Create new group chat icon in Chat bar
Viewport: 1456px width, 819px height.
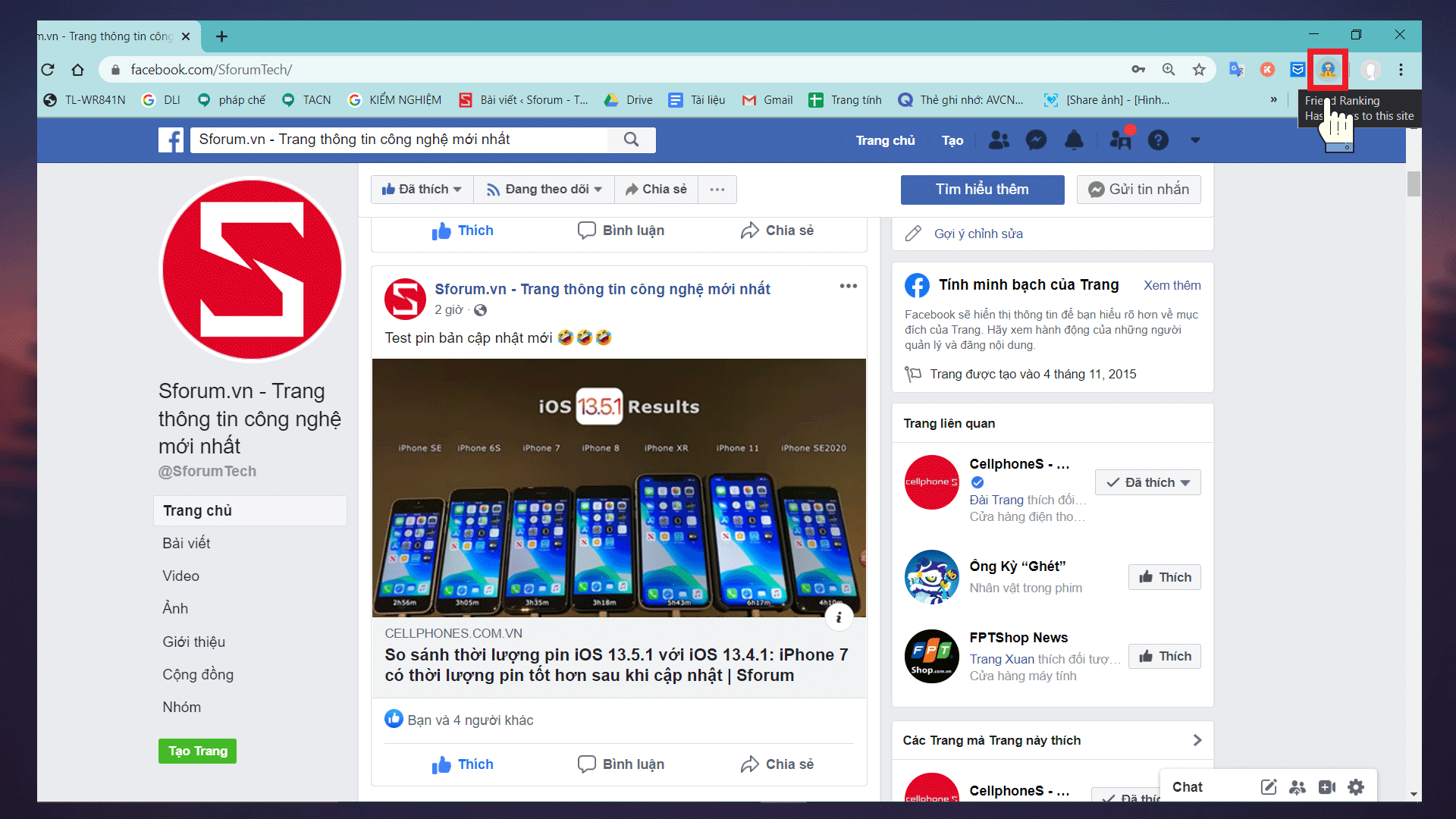pos(1298,787)
